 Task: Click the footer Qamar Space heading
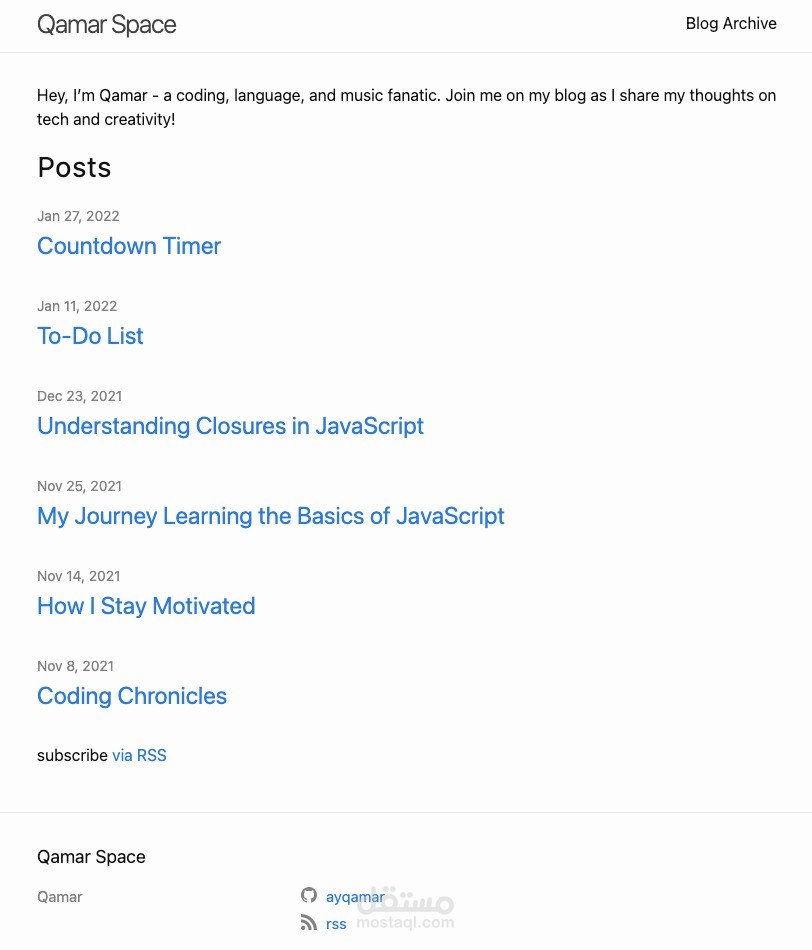pos(91,857)
